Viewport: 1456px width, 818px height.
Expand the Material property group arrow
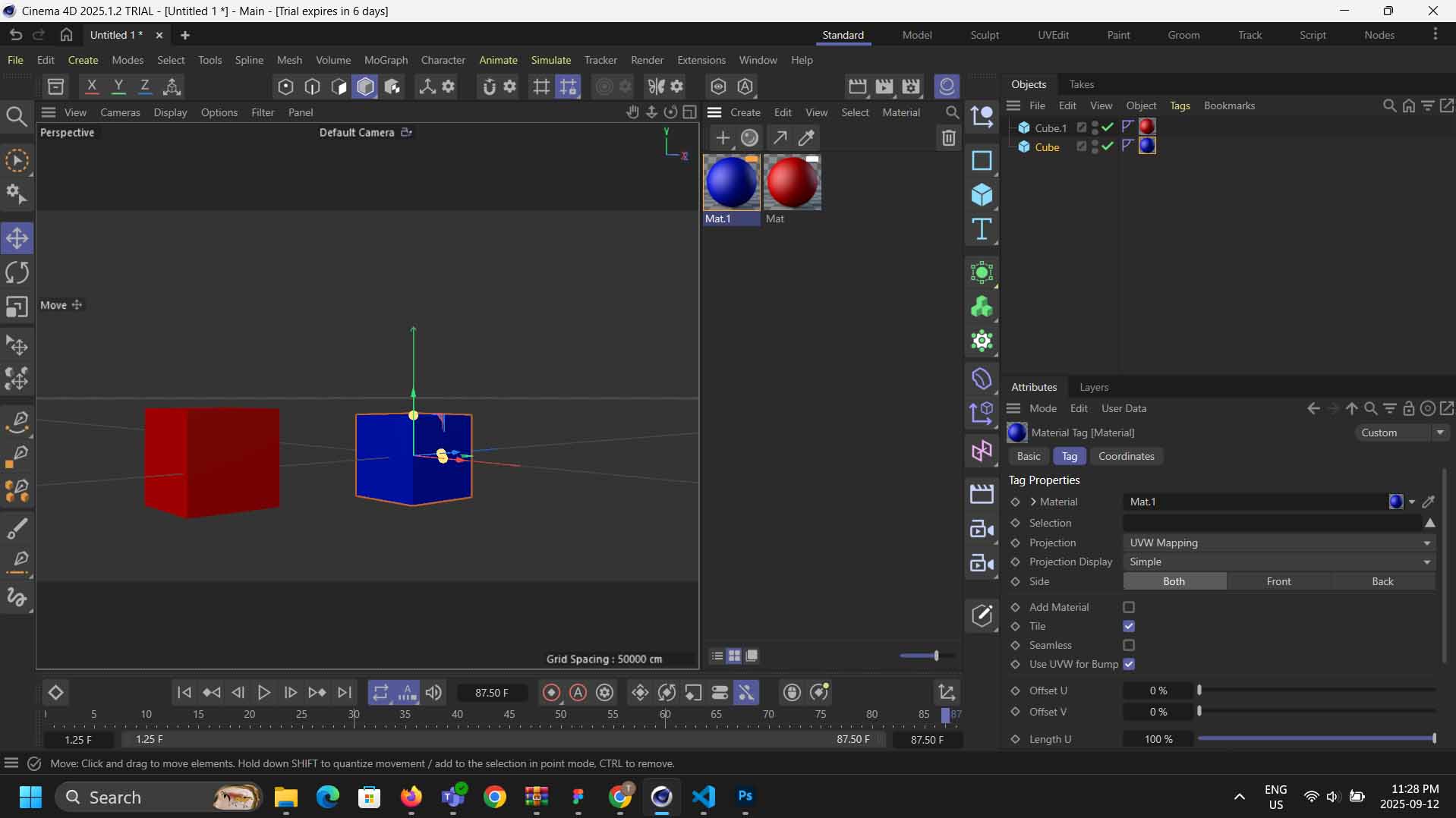click(x=1035, y=502)
